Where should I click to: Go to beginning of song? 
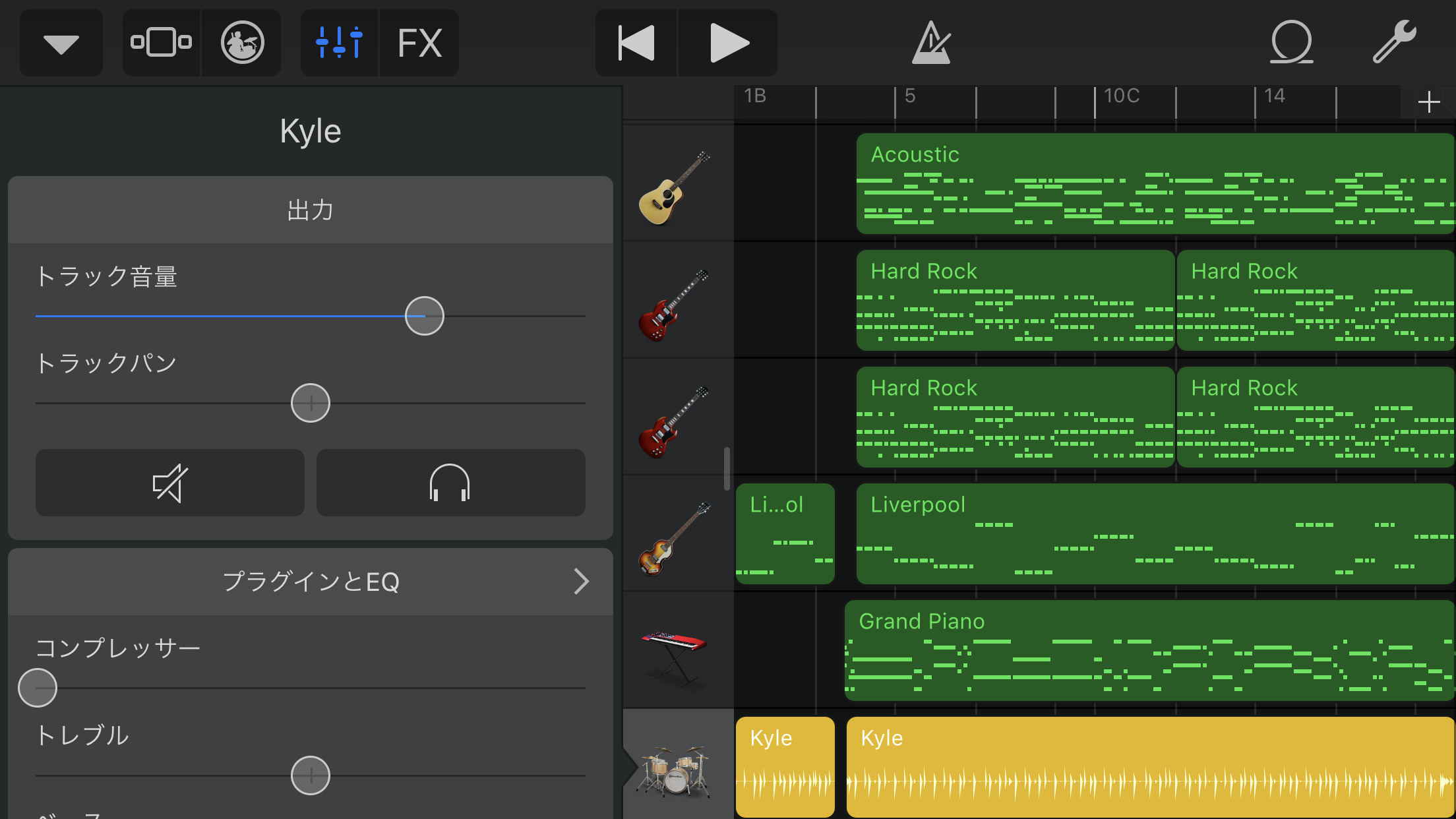point(636,43)
